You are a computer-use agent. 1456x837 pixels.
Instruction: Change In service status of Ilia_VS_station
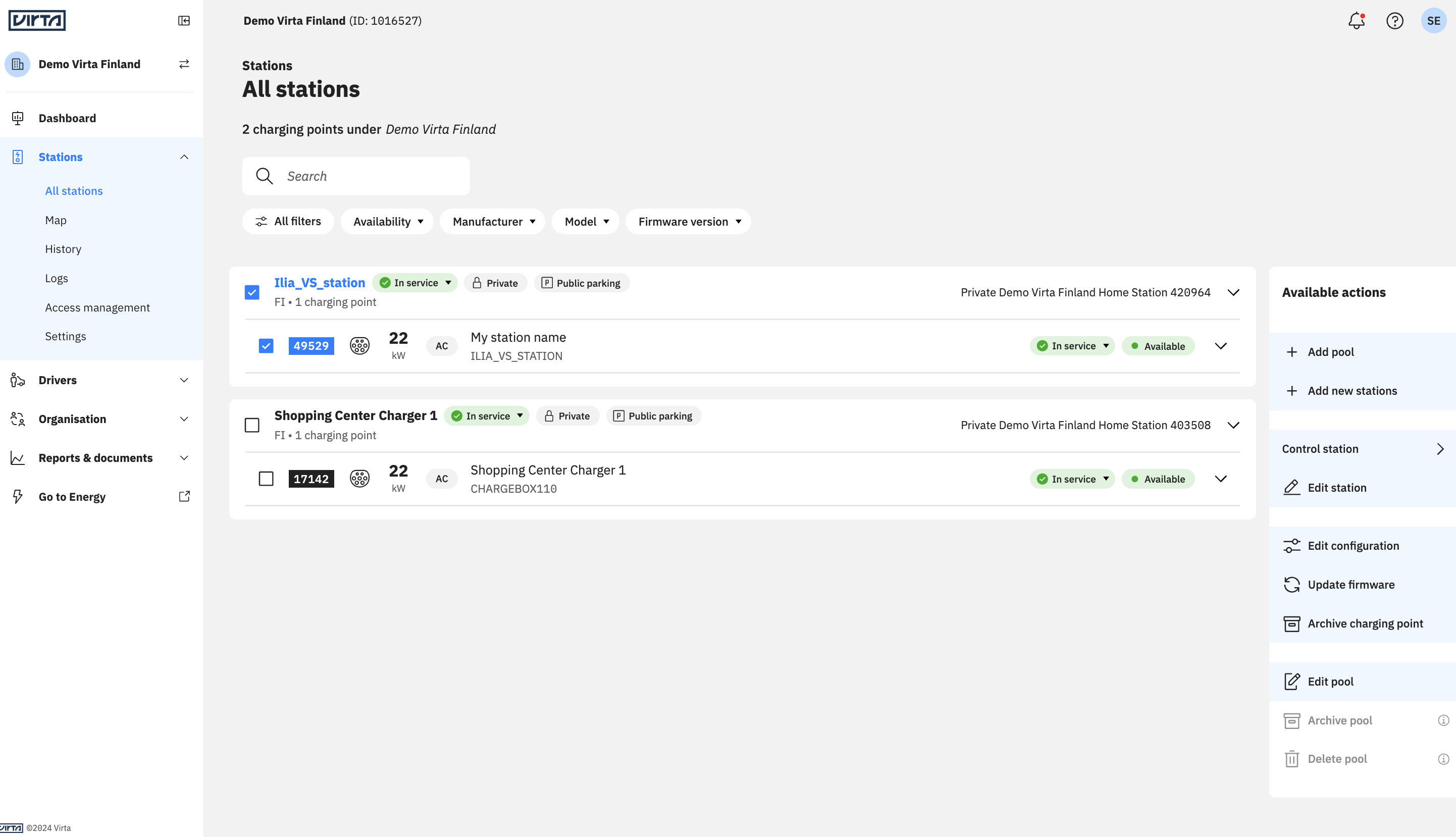pos(415,283)
